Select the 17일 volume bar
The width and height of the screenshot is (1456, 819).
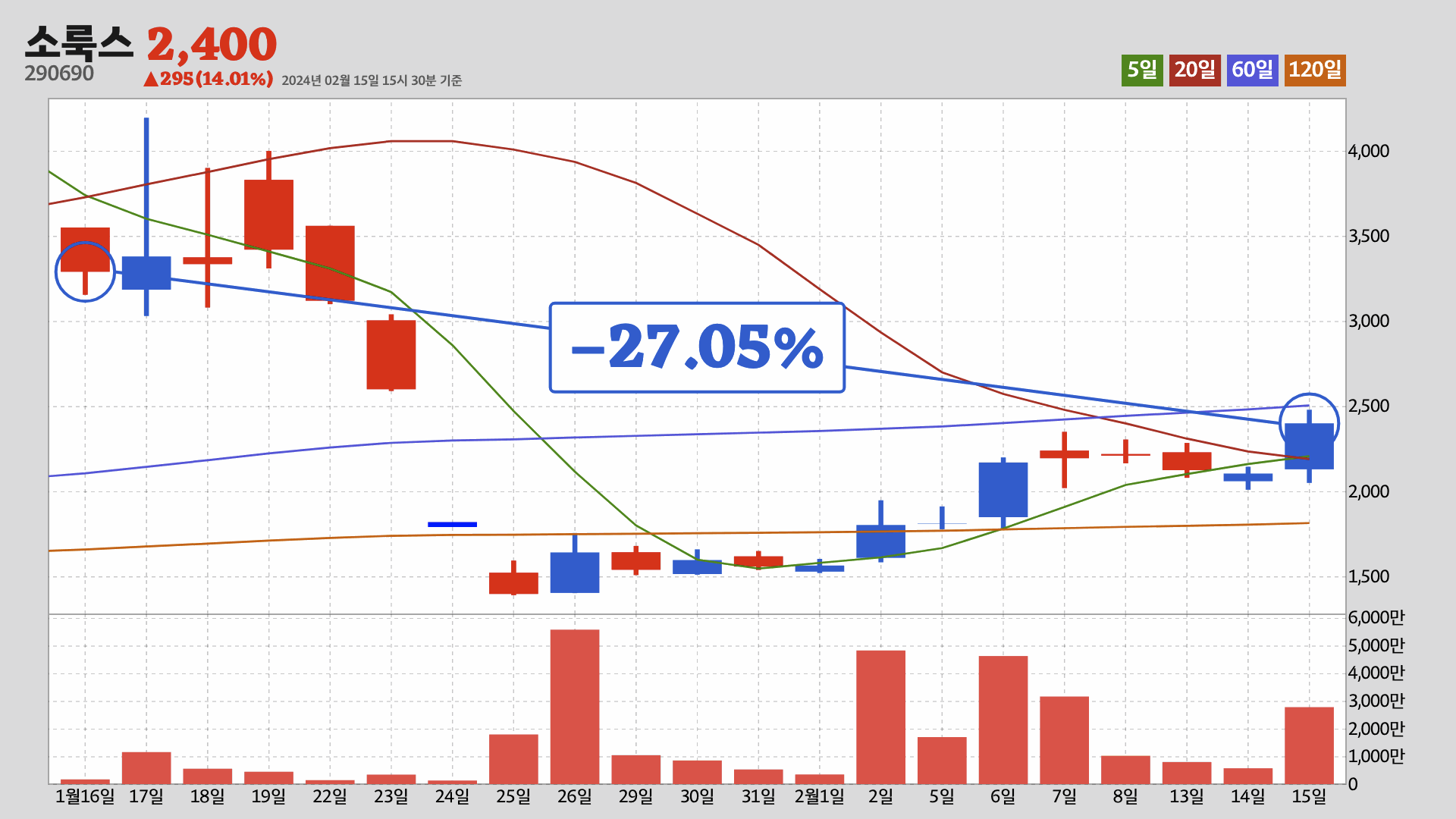146,768
